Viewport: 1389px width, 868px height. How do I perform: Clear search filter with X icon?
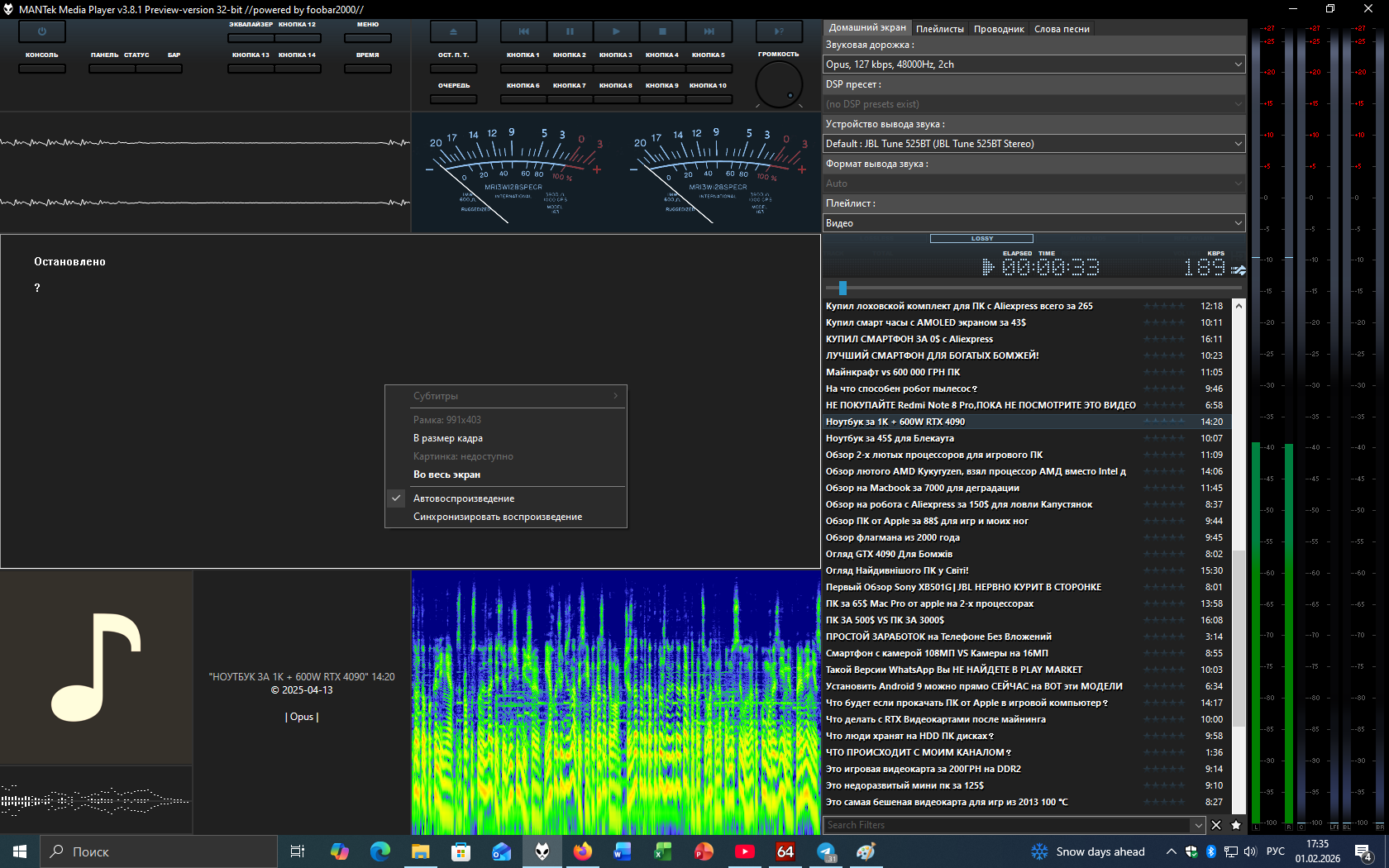point(1216,825)
